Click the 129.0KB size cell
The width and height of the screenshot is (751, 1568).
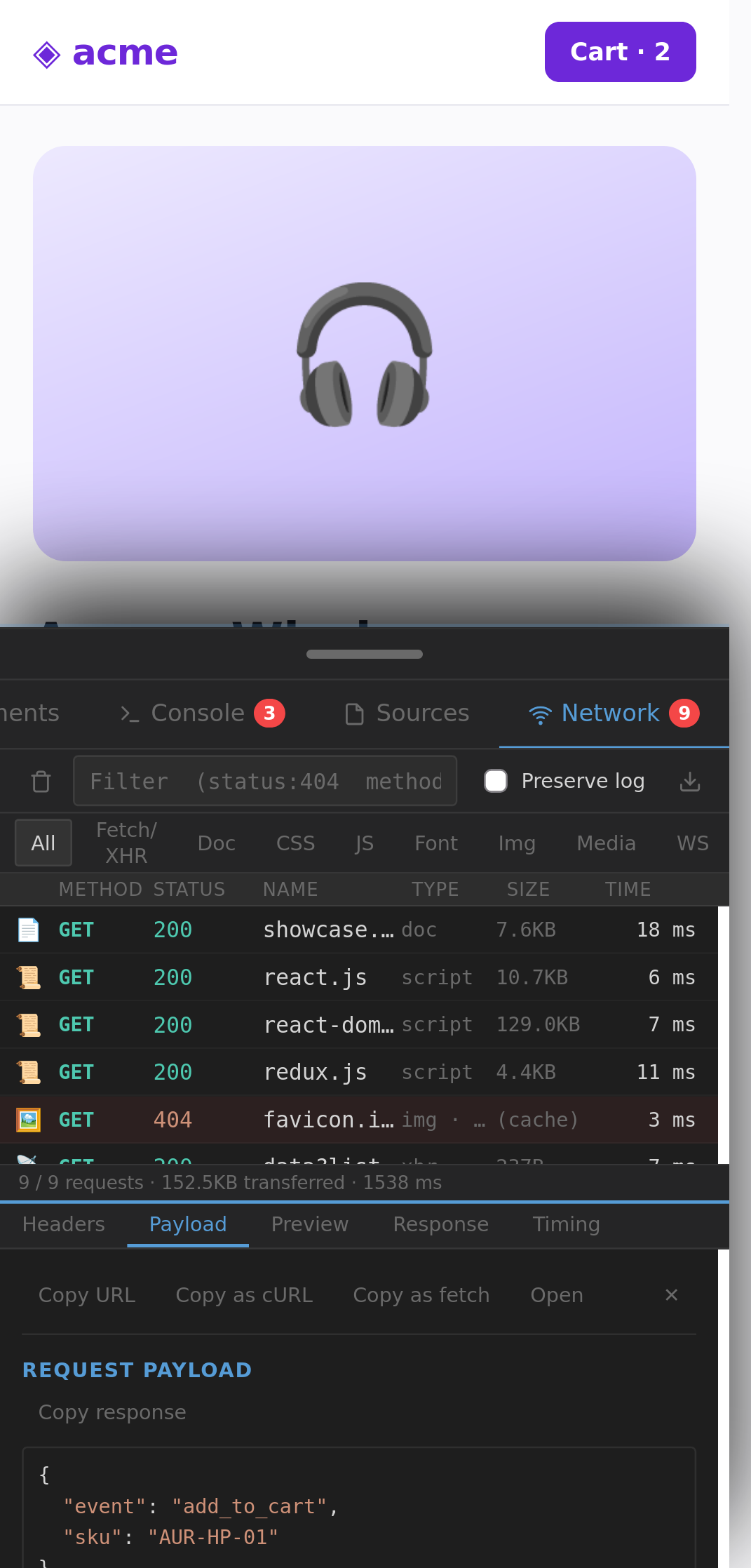(538, 1024)
